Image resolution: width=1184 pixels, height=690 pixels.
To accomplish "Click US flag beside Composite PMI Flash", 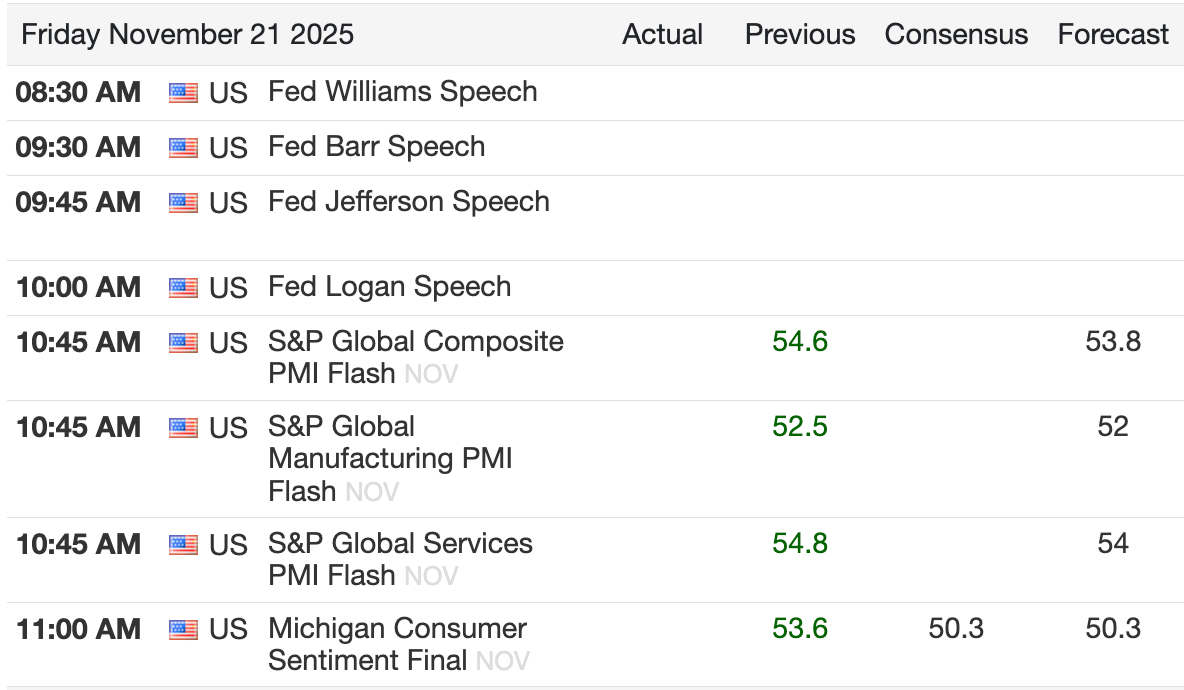I will pyautogui.click(x=183, y=343).
